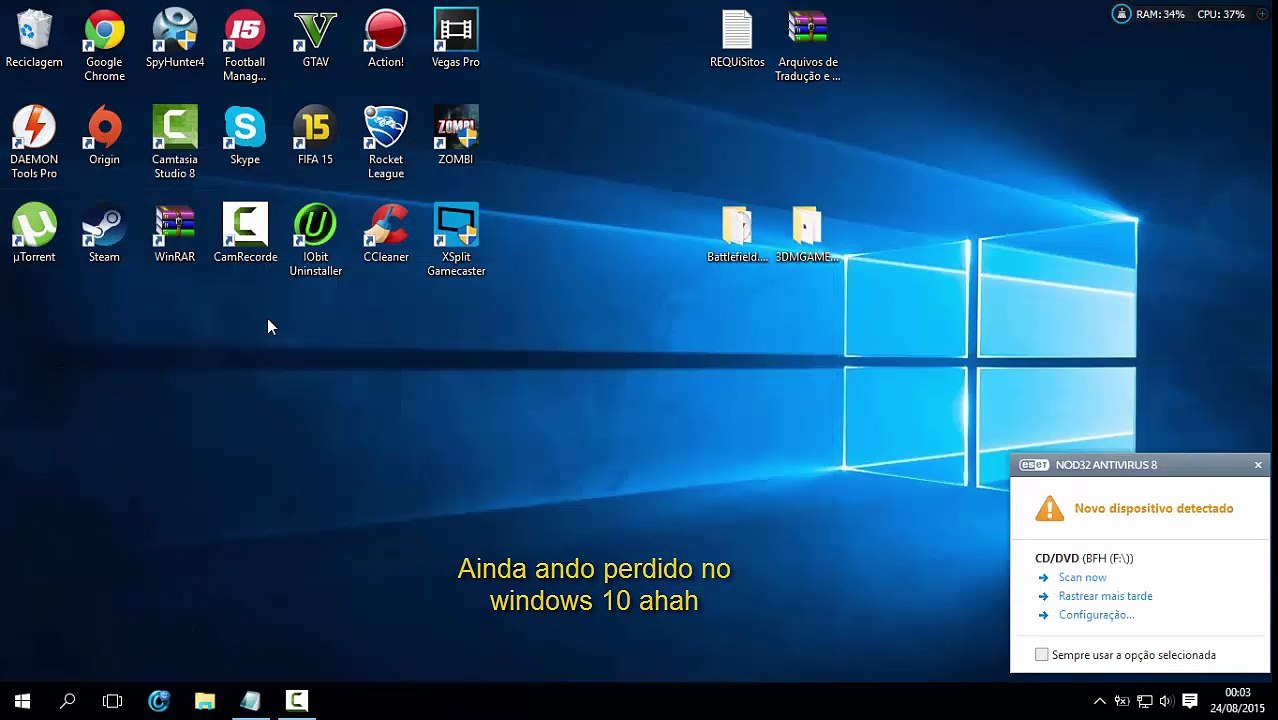Select the Steam desktop icon

pos(104,234)
